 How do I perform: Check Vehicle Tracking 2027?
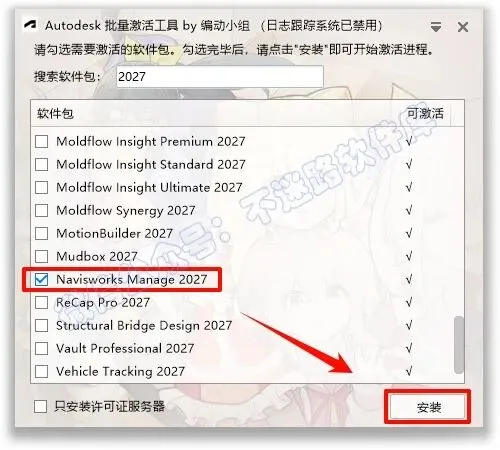click(x=41, y=371)
